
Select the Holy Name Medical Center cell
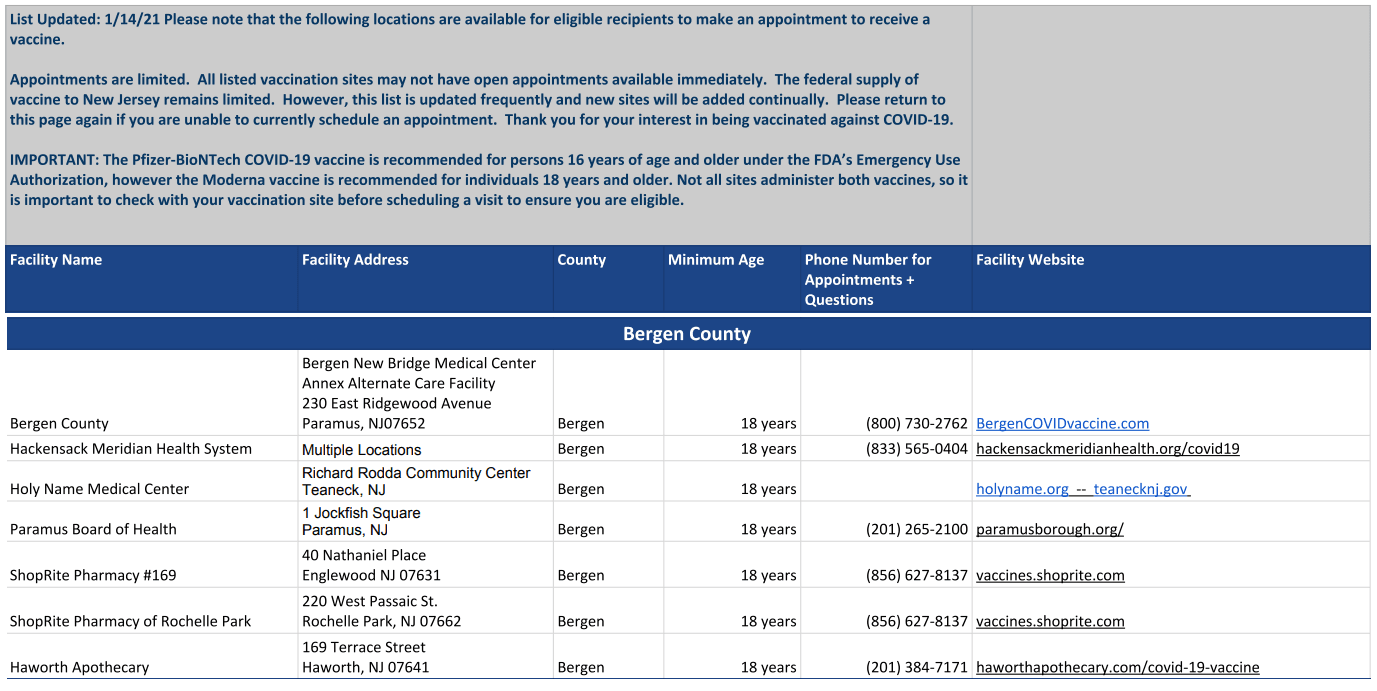99,489
